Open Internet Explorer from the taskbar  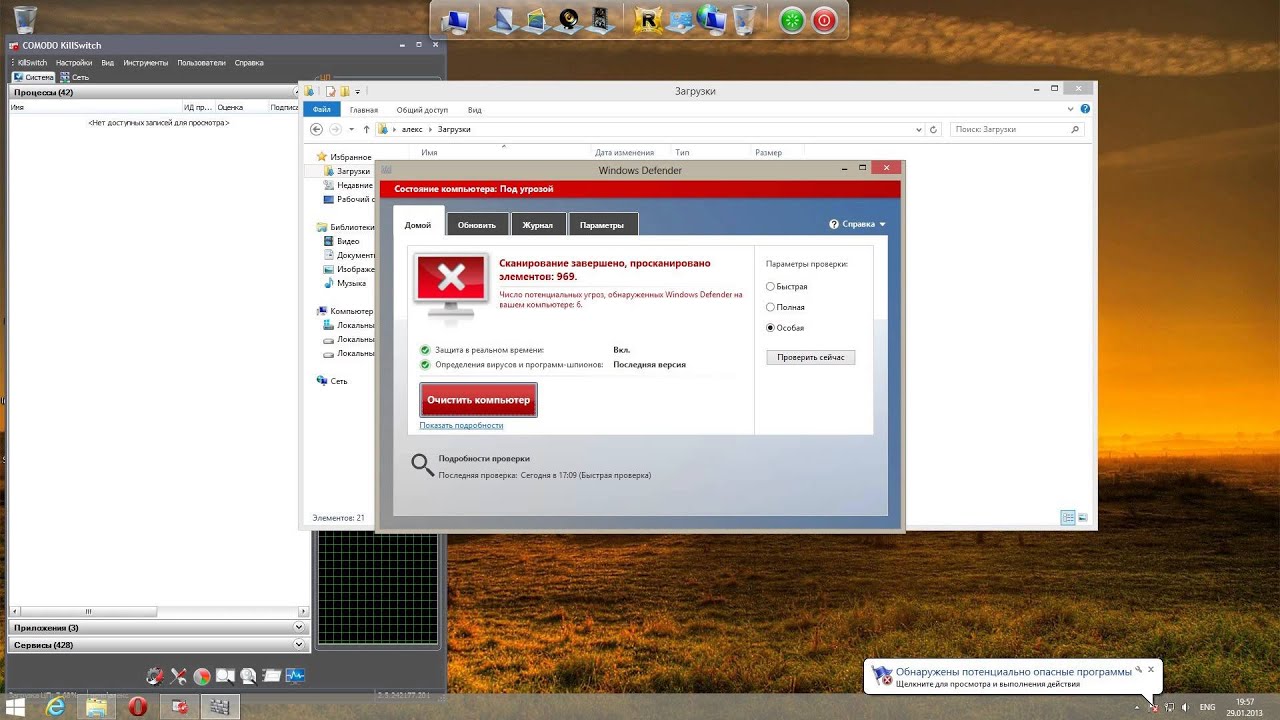56,707
